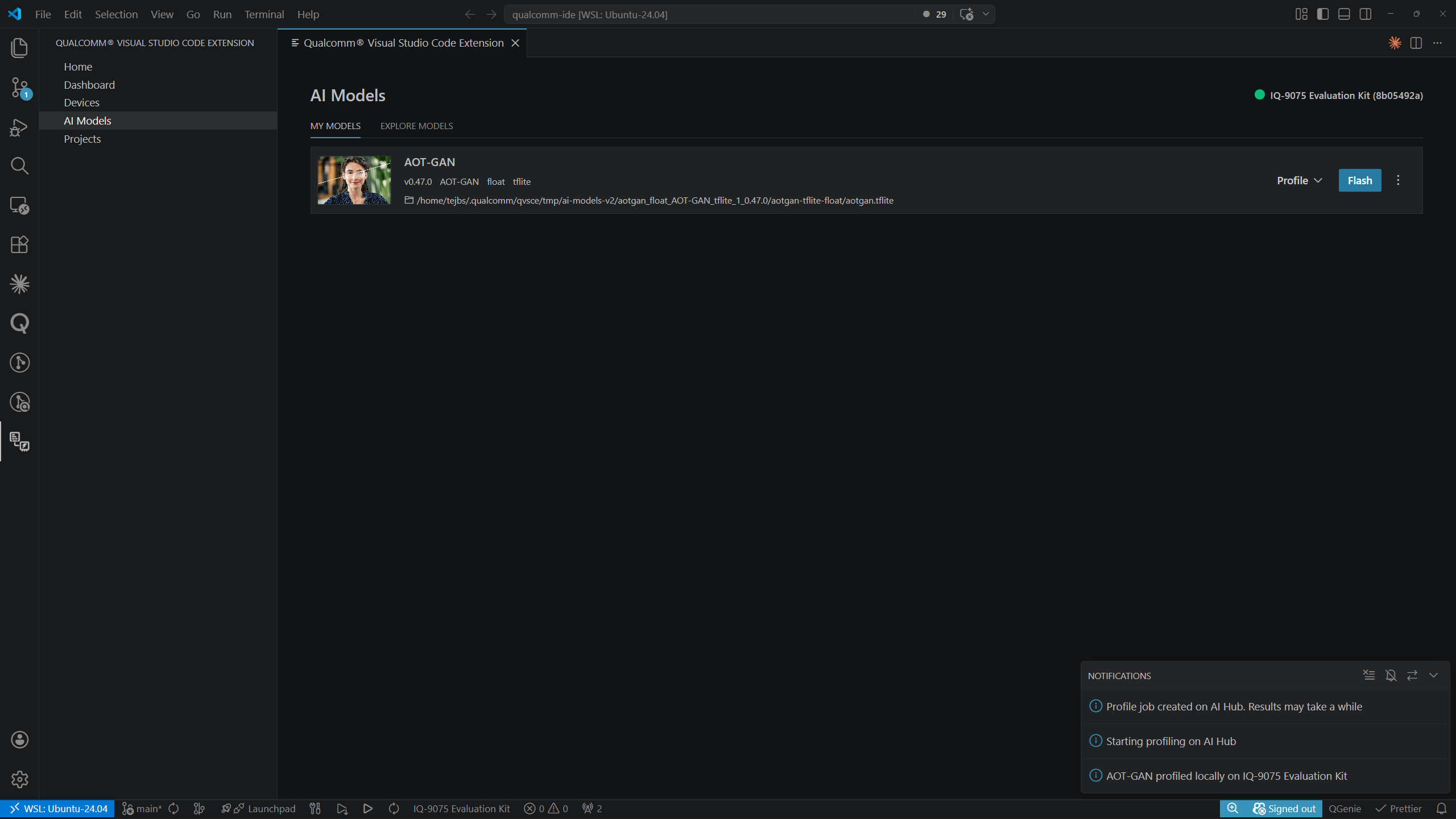This screenshot has width=1456, height=819.
Task: Open the Search view icon
Action: 19,166
